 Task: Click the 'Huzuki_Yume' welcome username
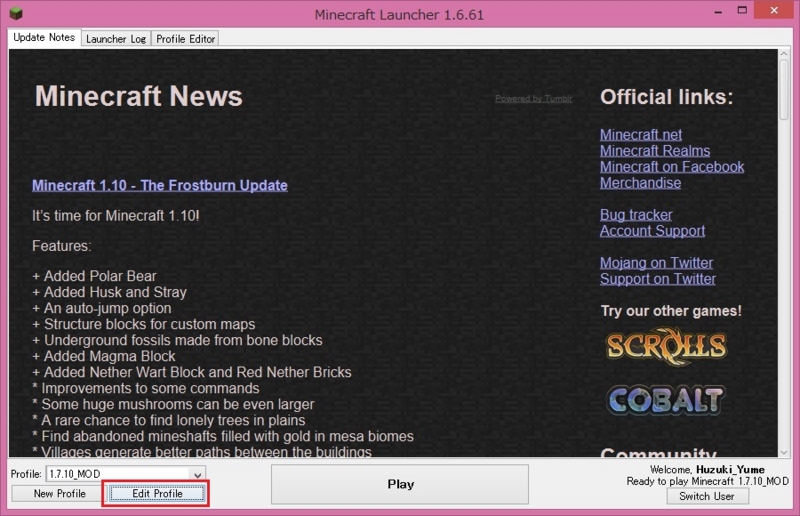point(731,470)
